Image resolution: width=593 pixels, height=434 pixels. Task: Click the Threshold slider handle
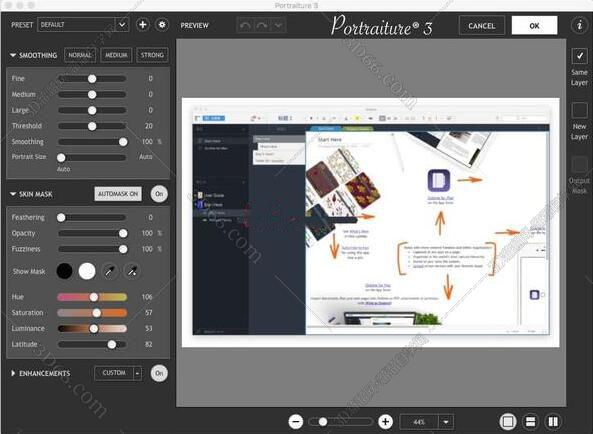click(92, 126)
